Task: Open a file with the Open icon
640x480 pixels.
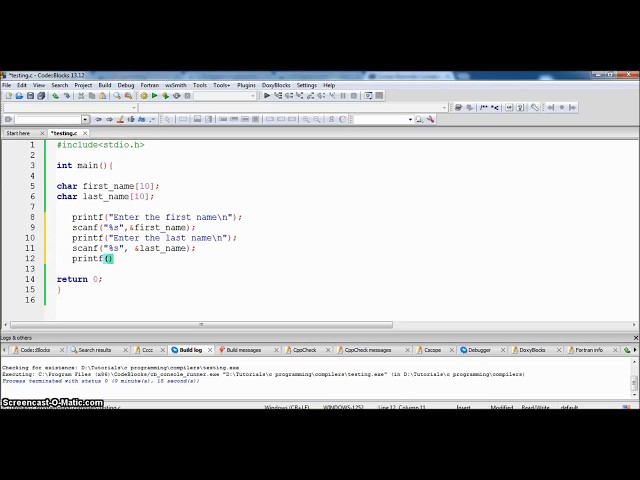Action: (19, 96)
